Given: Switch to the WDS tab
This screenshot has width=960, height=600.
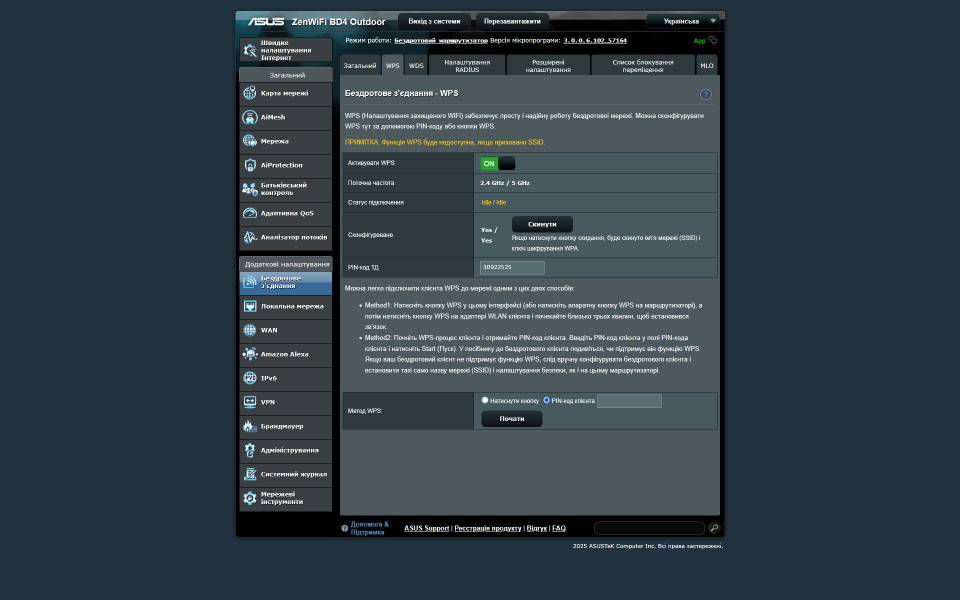Looking at the screenshot, I should coord(416,66).
